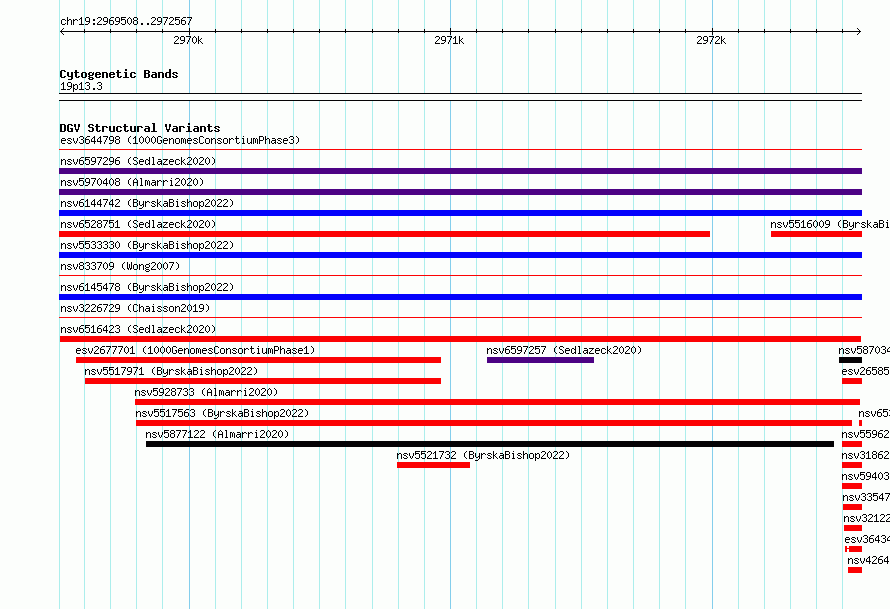The width and height of the screenshot is (890, 609).
Task: Open variant label nsv6597296 (Sedlazeck2020)
Action: click(x=138, y=161)
